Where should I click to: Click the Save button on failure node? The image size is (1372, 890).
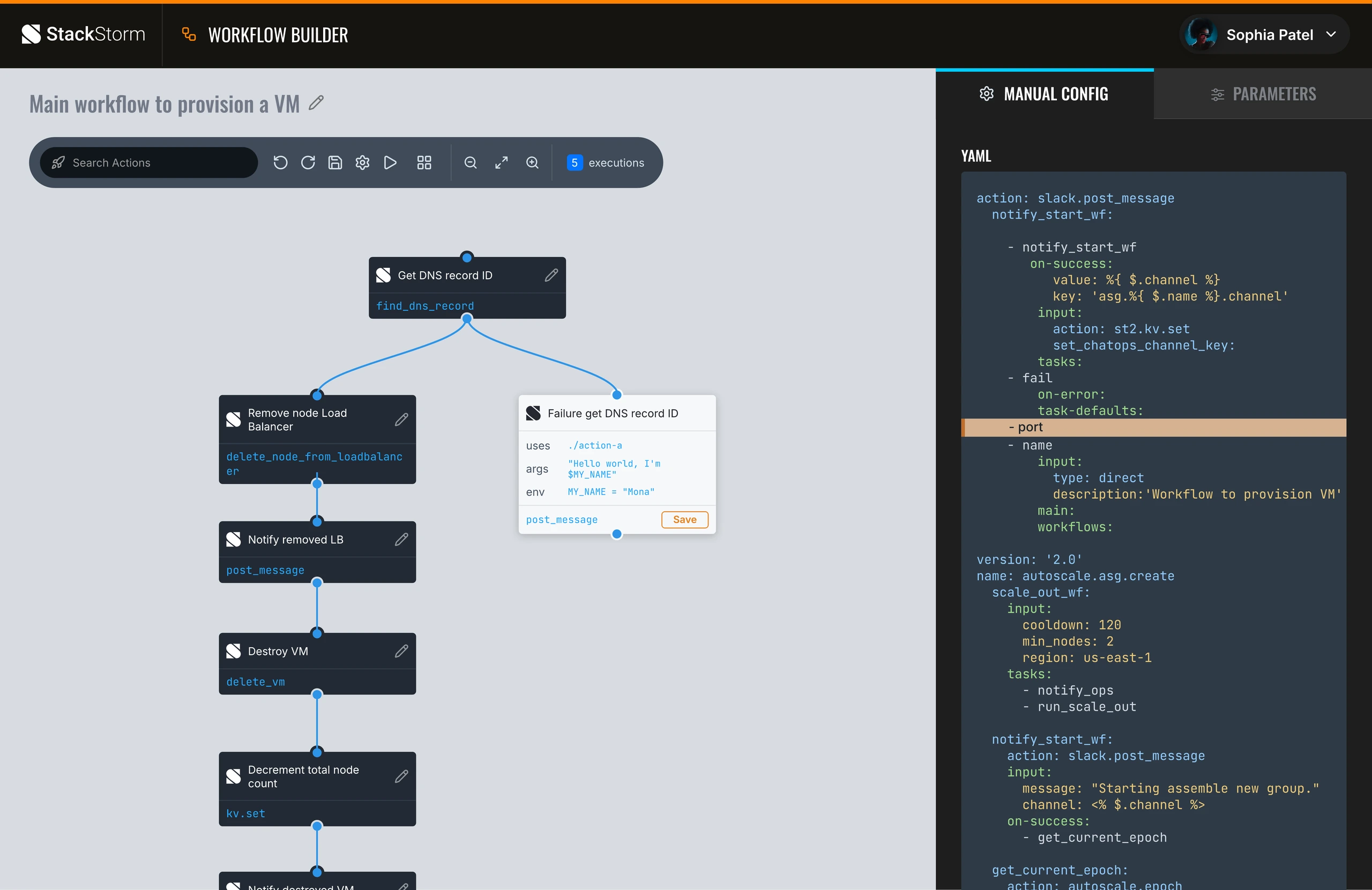point(685,519)
